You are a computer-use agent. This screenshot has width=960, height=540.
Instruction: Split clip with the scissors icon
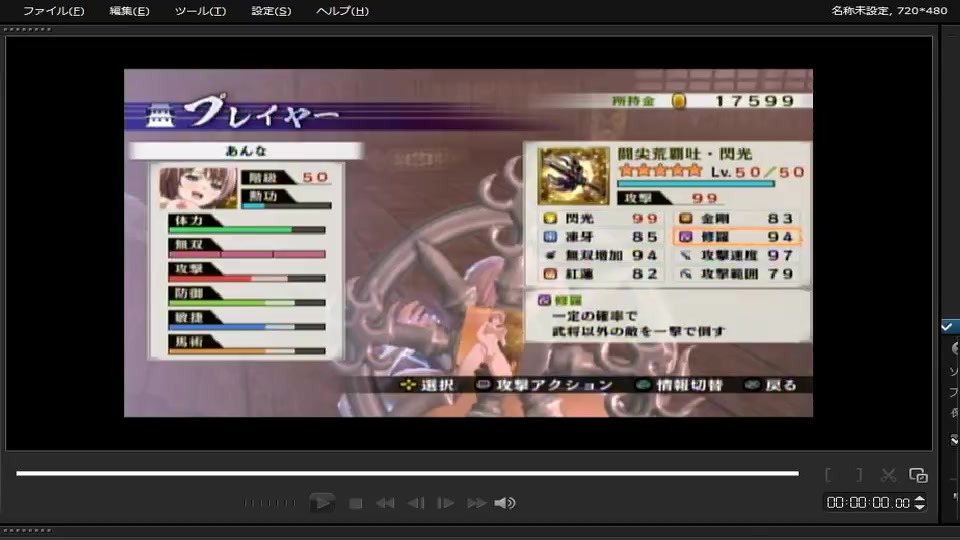(888, 475)
